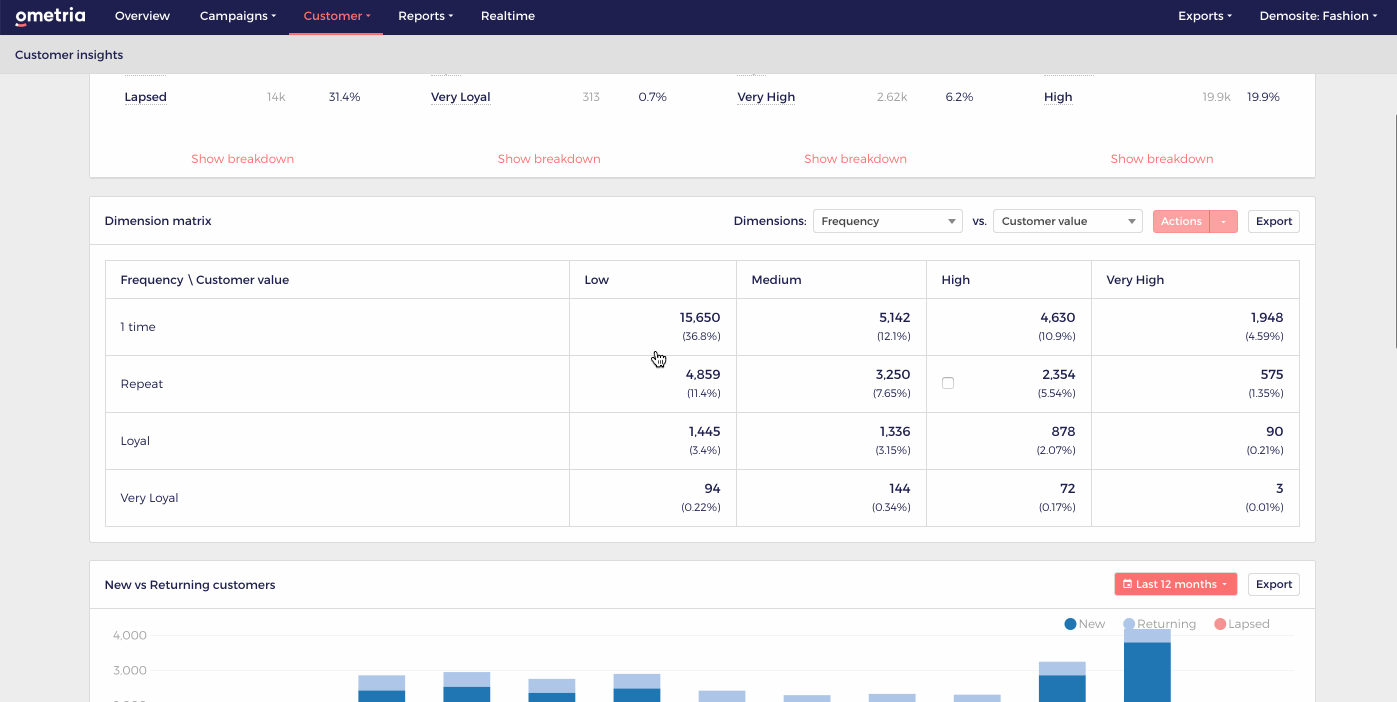
Task: Select the 15,650 cell for 1 time Low
Action: 652,327
